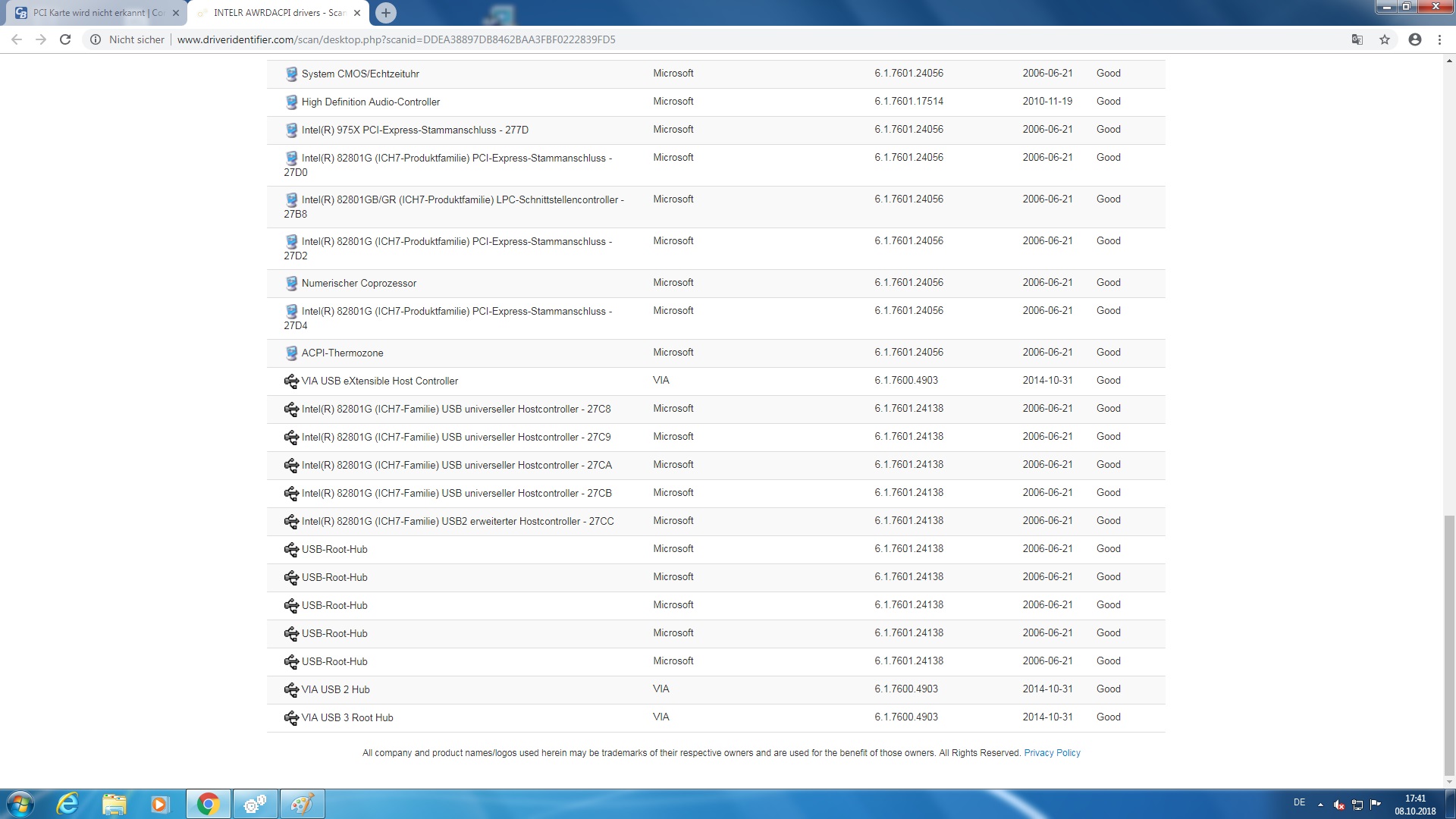Click the VIA USB 2 Hub icon
This screenshot has height=819, width=1456.
[x=291, y=690]
